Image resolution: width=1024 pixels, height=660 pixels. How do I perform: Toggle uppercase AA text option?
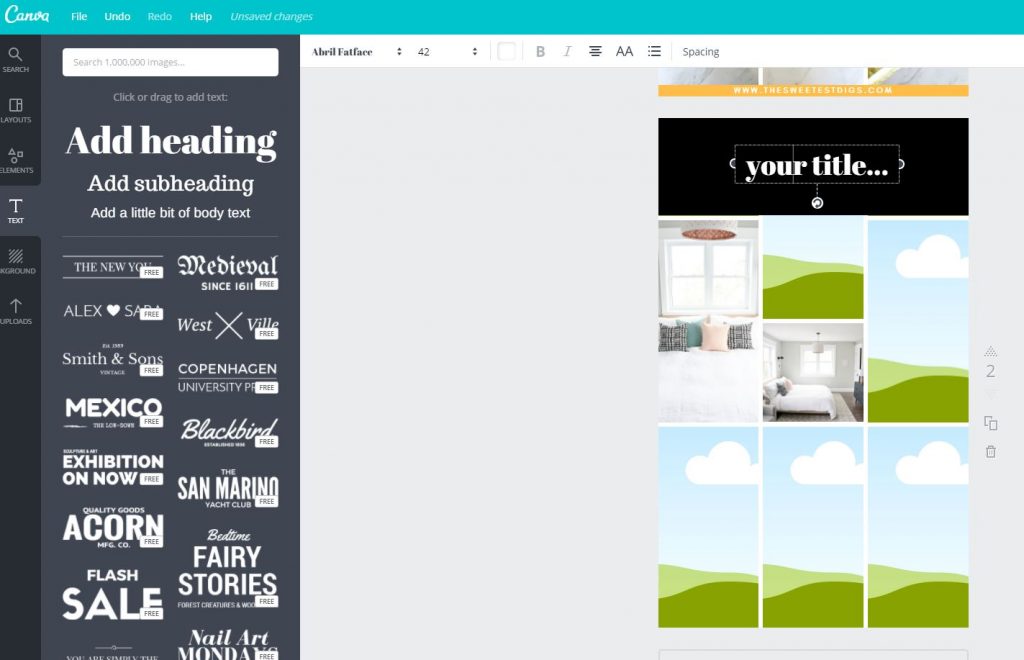point(624,51)
